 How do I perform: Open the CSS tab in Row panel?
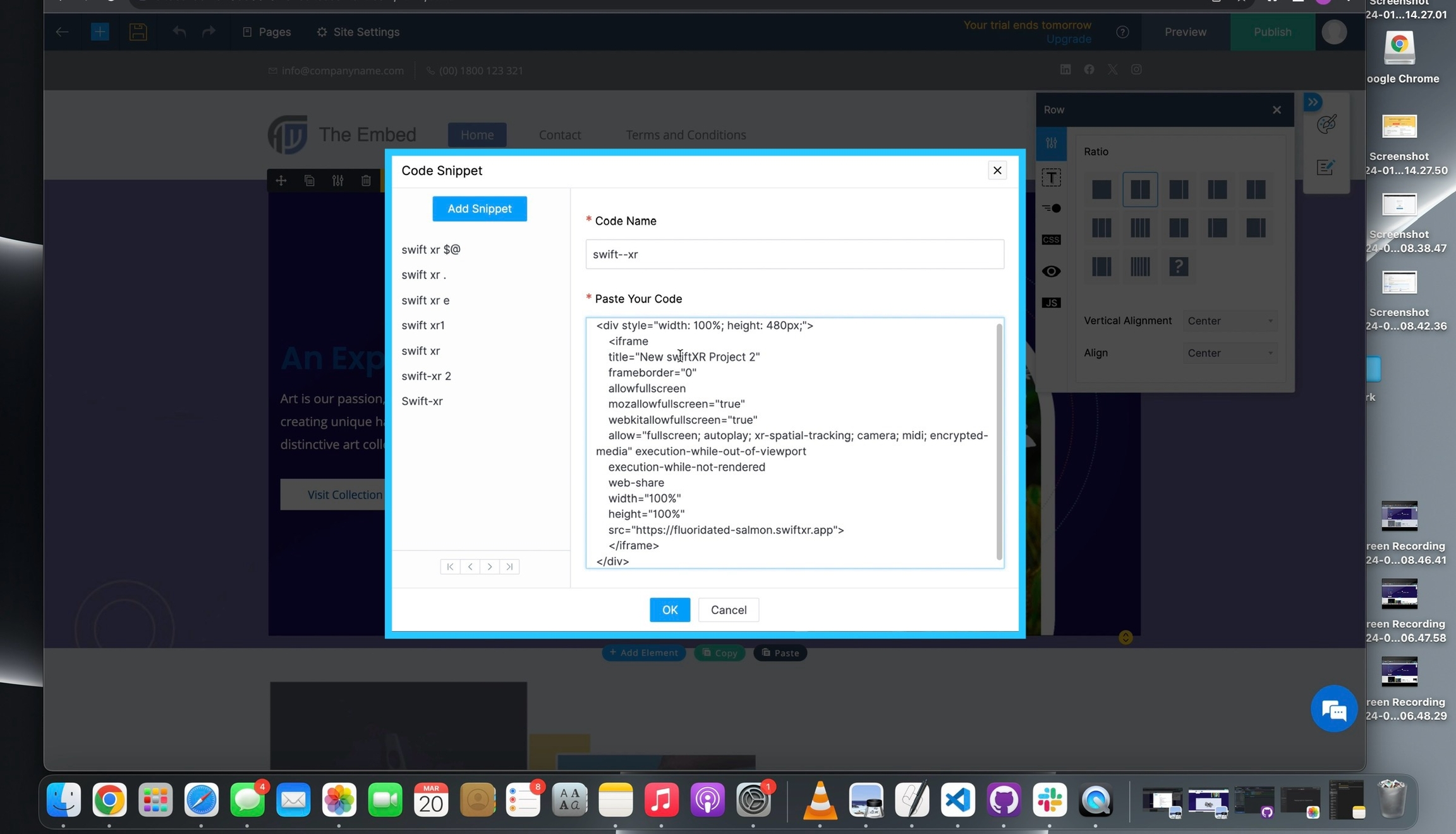pos(1051,239)
